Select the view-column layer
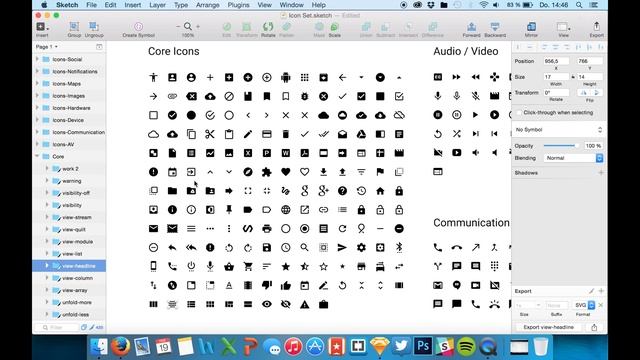This screenshot has width=640, height=360. (77, 278)
